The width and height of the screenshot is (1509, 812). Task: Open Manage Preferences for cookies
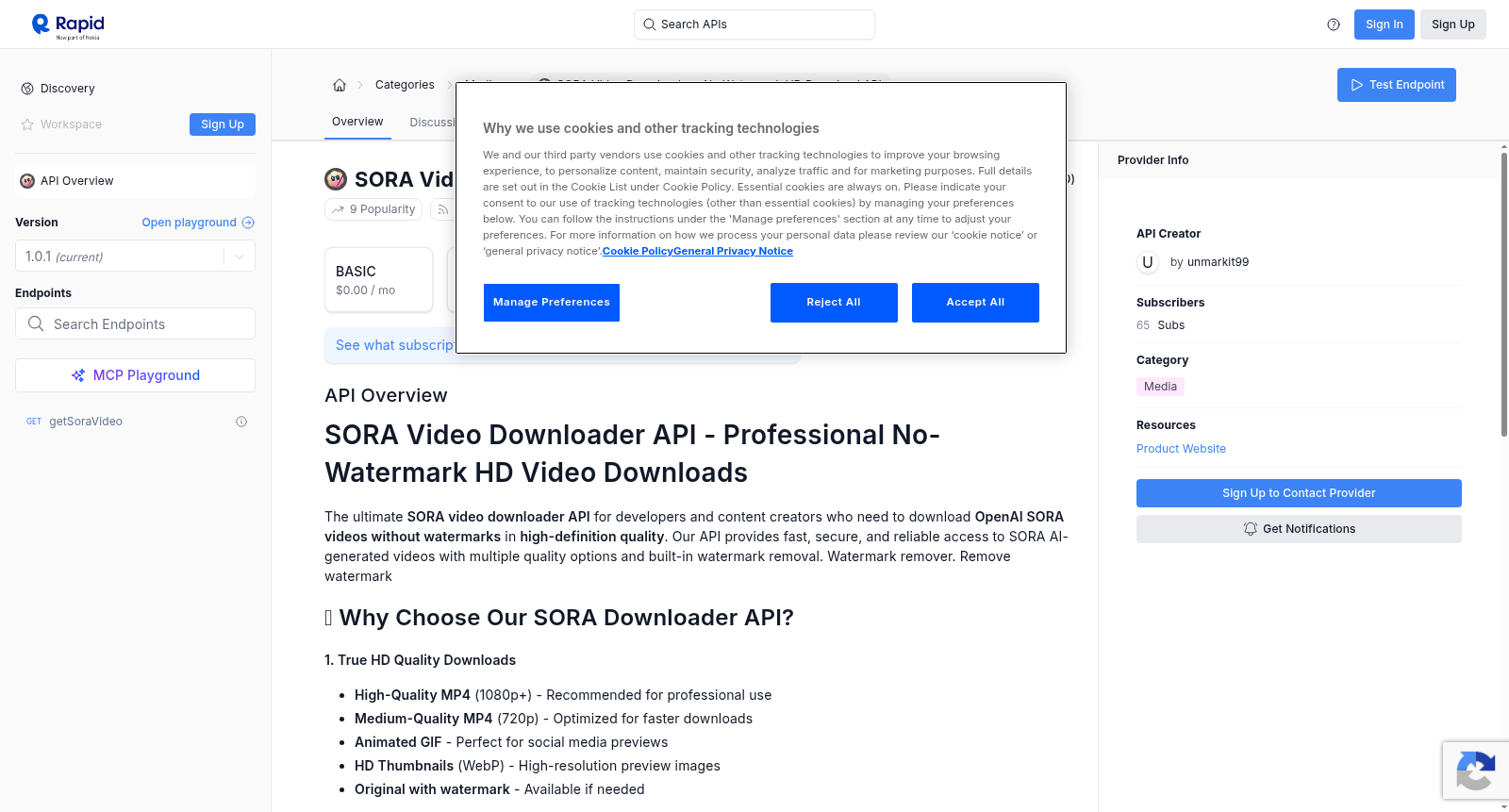point(552,303)
